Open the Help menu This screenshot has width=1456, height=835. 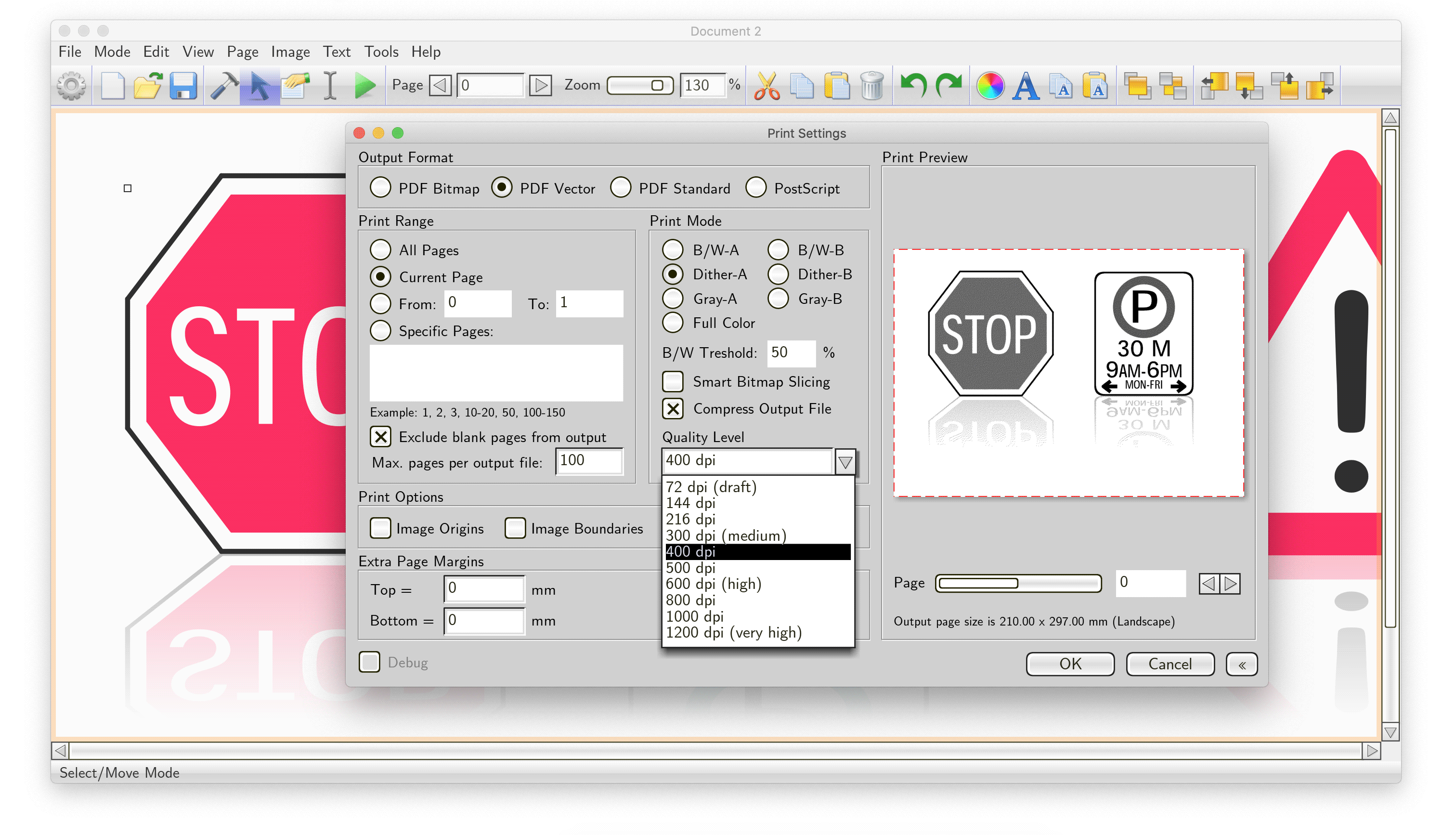pyautogui.click(x=426, y=52)
